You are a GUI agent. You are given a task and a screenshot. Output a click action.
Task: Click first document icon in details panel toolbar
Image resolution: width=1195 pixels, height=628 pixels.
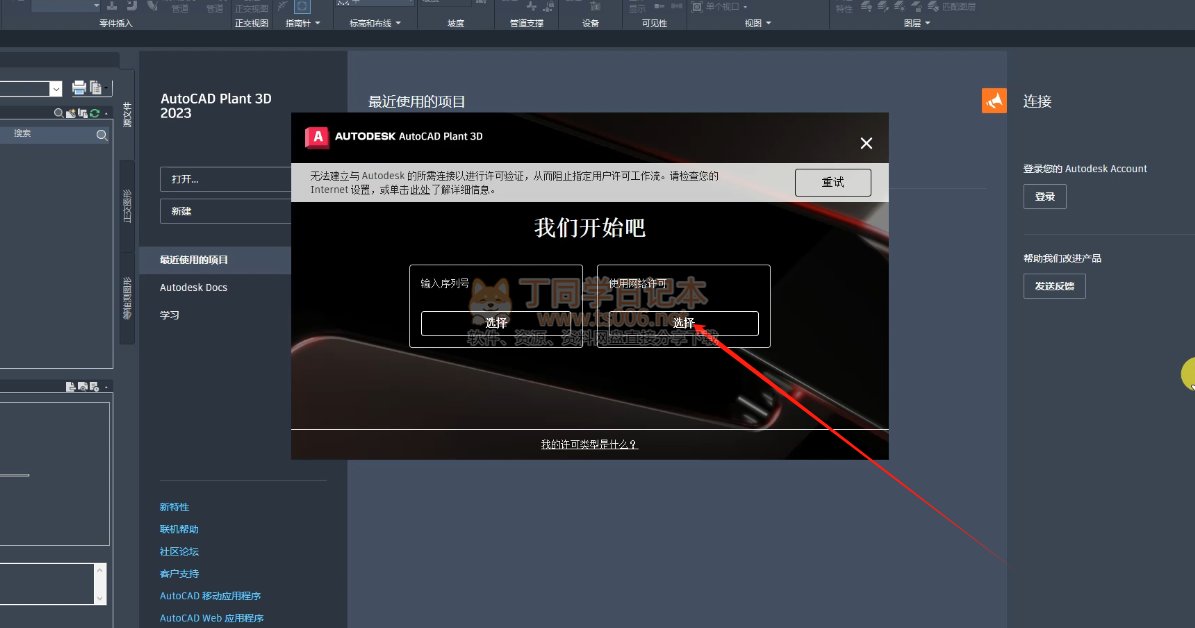click(x=70, y=386)
